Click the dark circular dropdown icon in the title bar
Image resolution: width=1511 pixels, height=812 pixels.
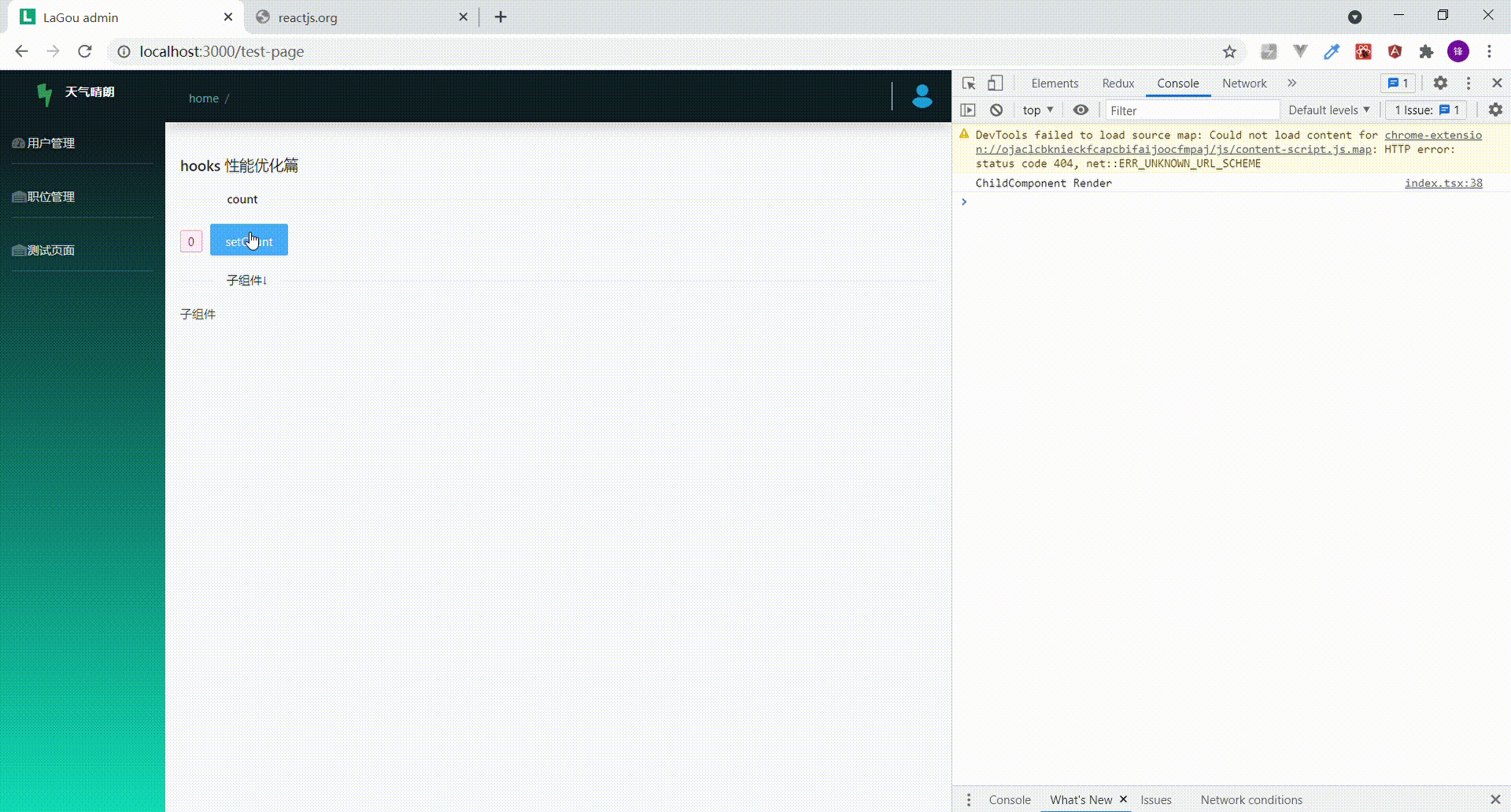(1354, 17)
